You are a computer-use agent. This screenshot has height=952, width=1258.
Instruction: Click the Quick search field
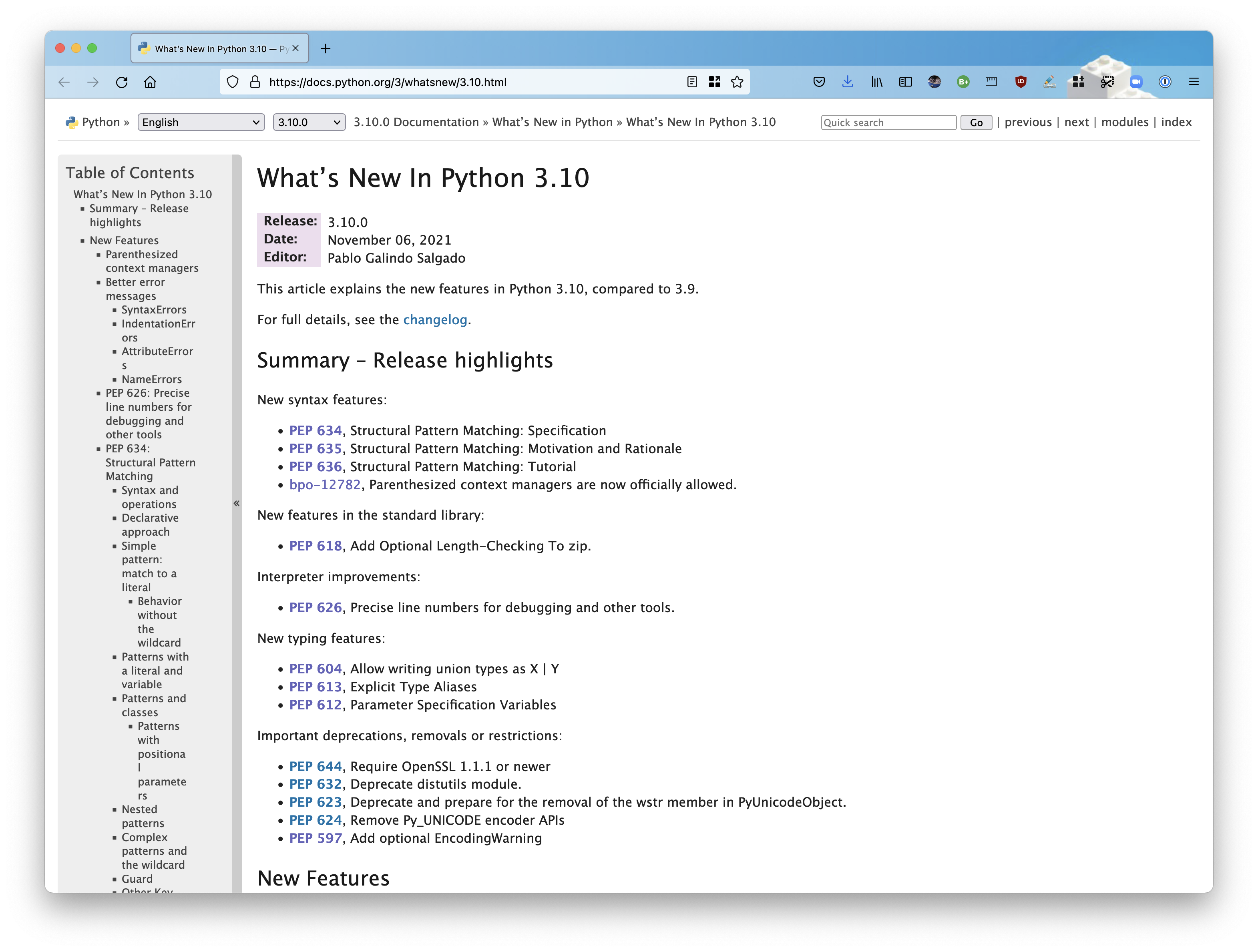888,122
